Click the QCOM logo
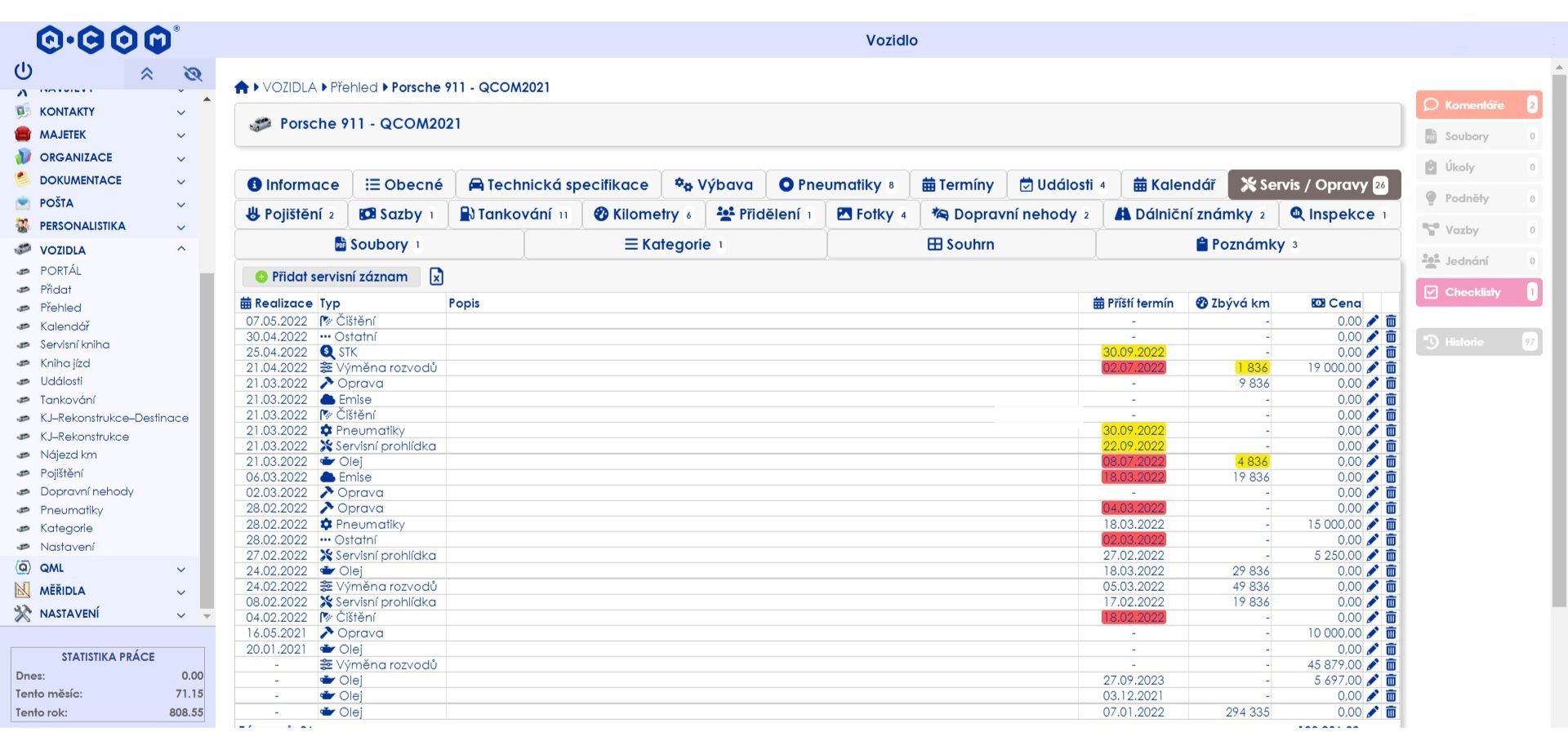 tap(107, 39)
